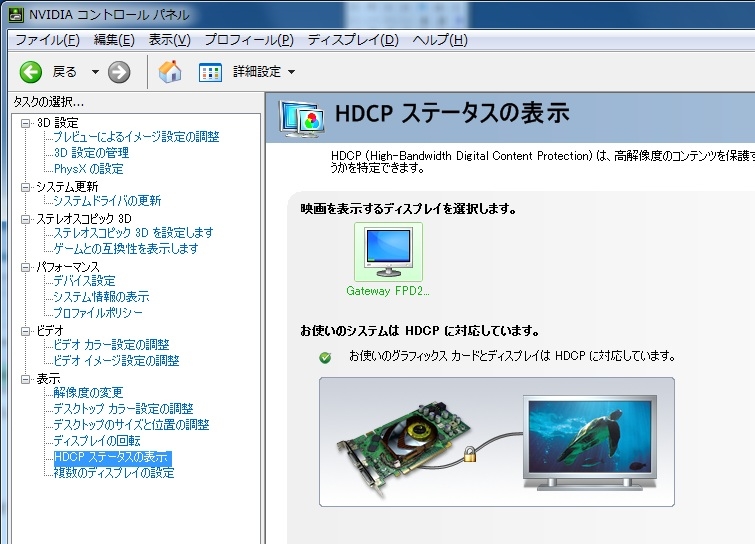
Task: Select HDCP ステータスの表示 tree item
Action: coord(112,457)
